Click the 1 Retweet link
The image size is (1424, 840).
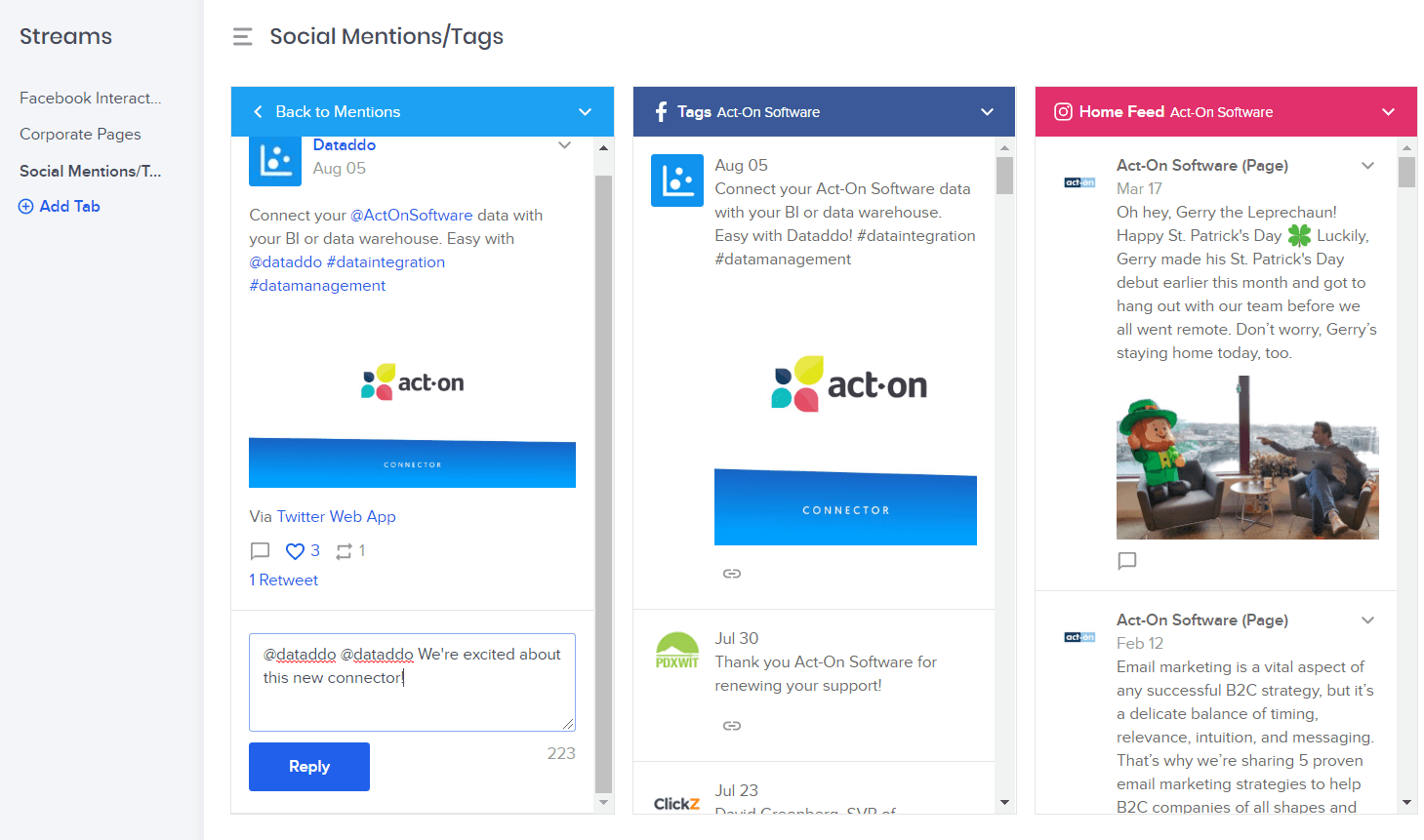[x=283, y=580]
